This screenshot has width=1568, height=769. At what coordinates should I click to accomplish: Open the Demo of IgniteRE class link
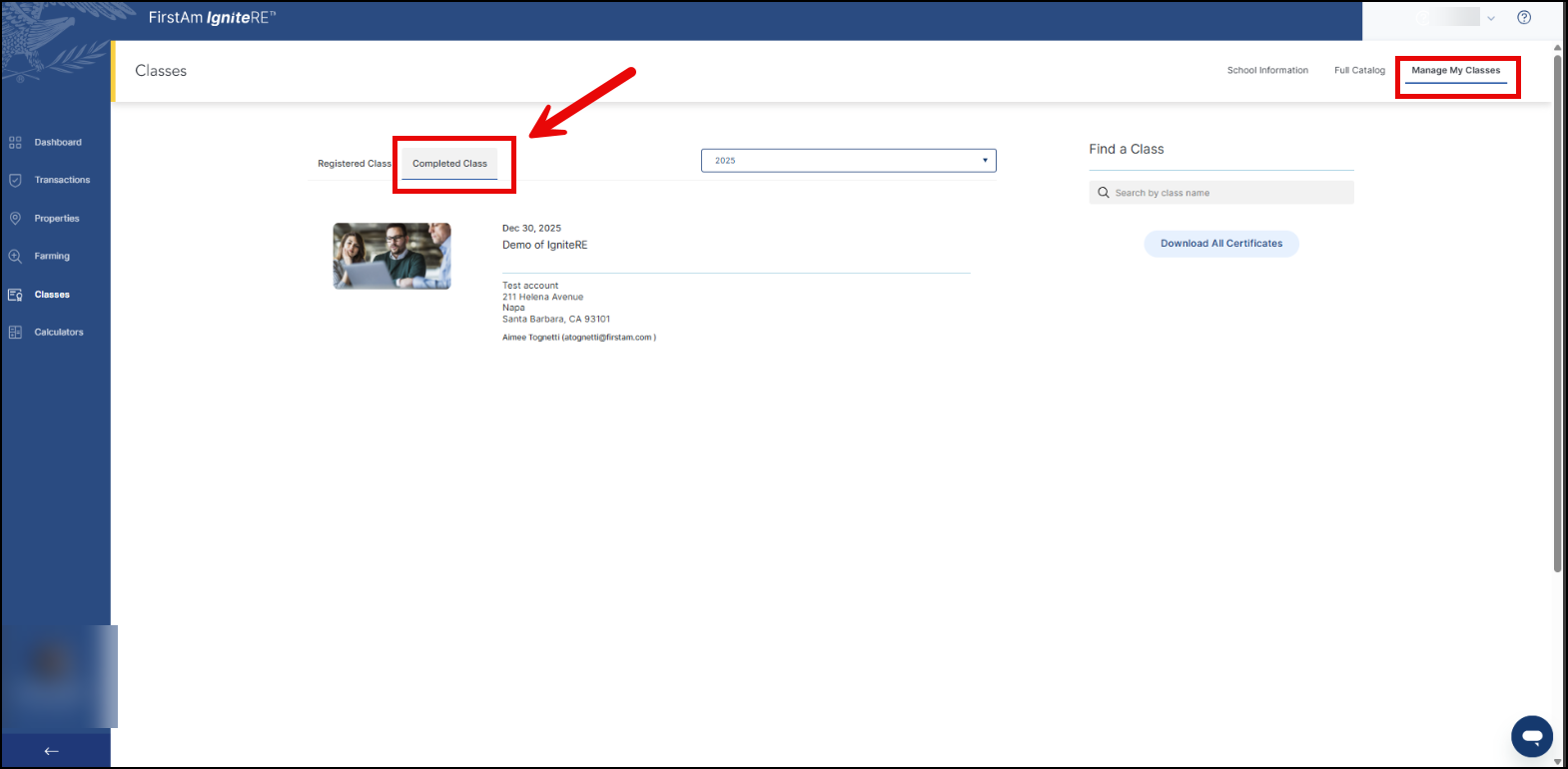[x=544, y=245]
